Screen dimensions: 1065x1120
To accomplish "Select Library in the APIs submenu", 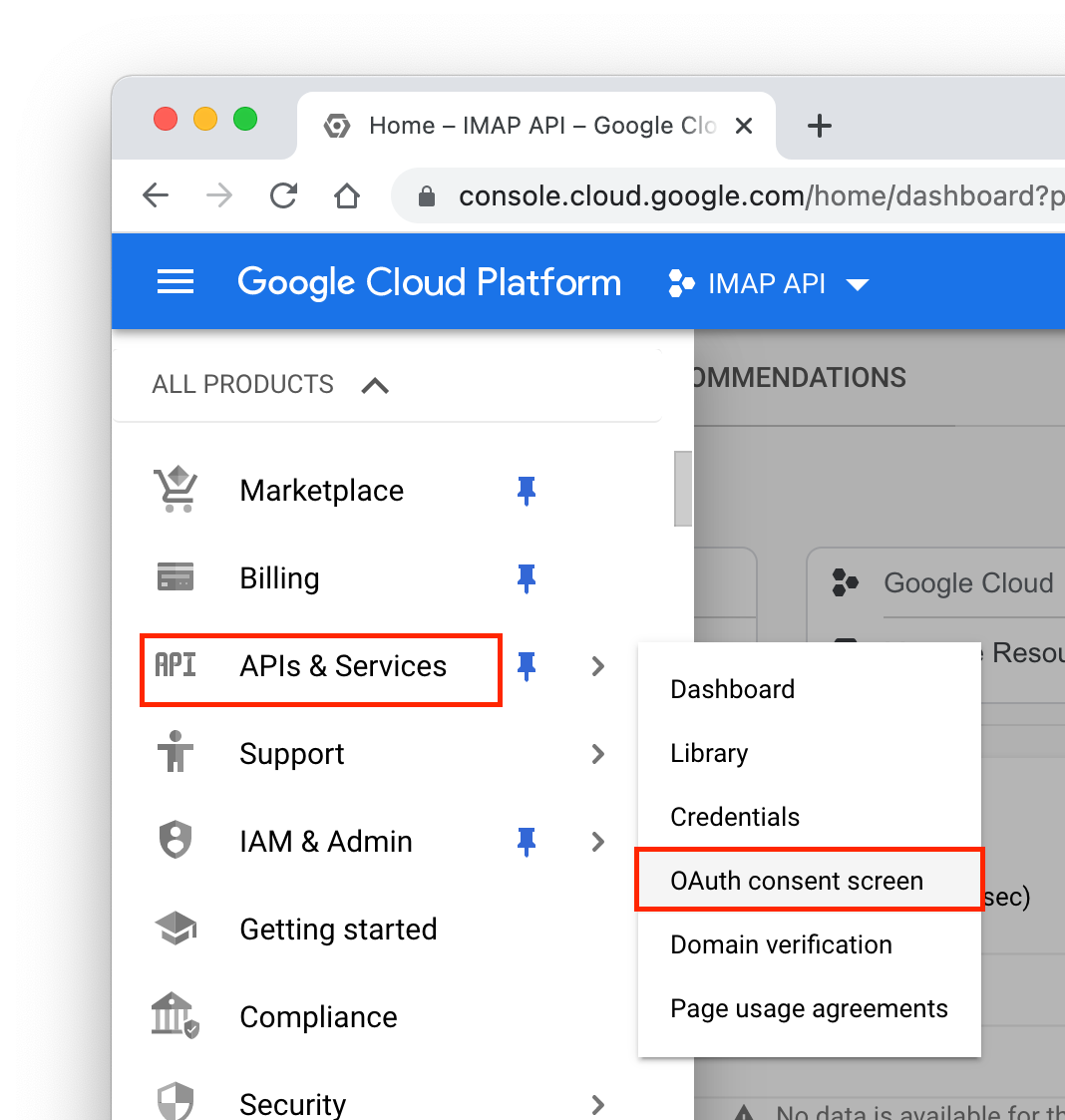I will click(x=810, y=753).
